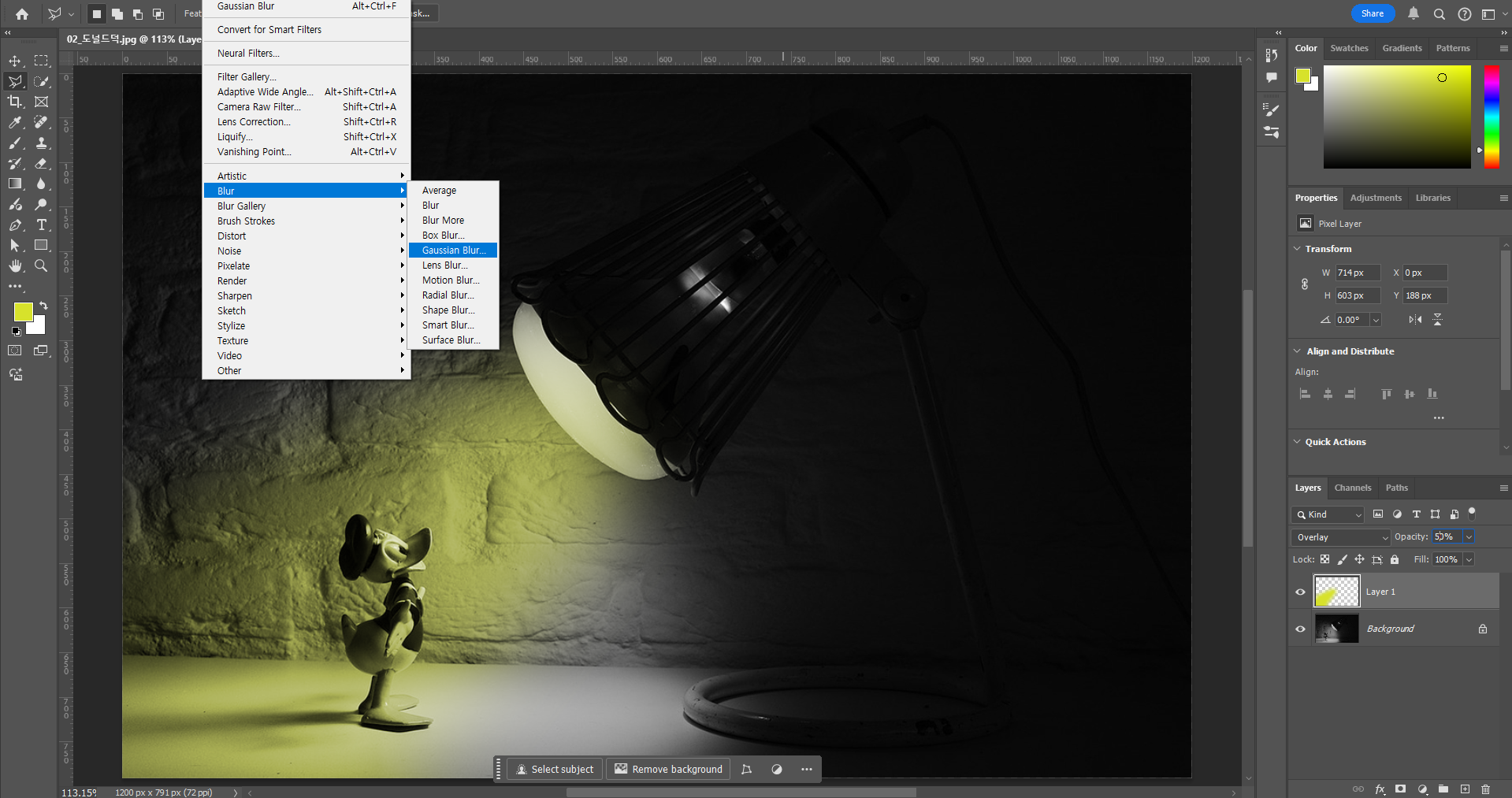Open the notifications bell
Viewport: 1512px width, 798px height.
coord(1414,13)
